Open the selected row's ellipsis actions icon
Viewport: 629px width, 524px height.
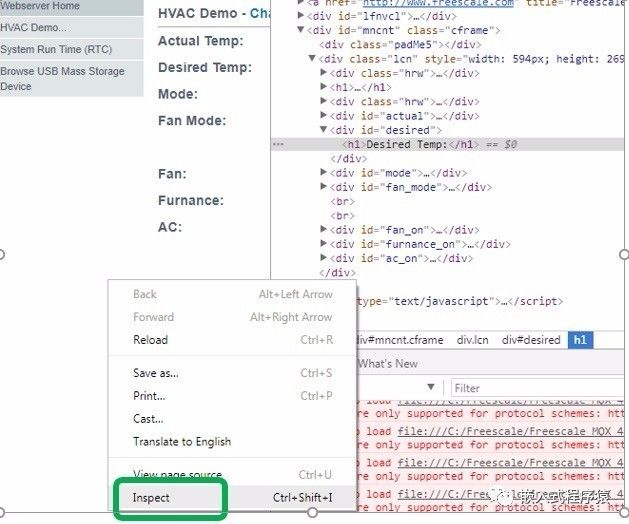[x=278, y=144]
